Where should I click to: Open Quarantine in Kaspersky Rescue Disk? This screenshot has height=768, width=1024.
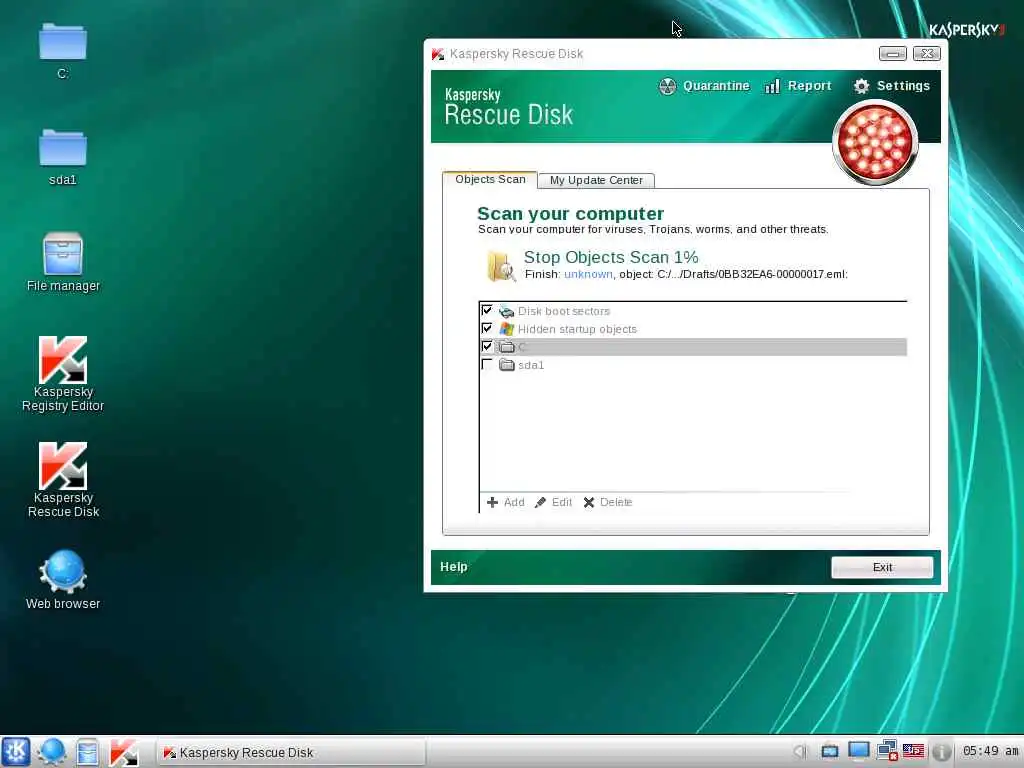click(x=704, y=86)
